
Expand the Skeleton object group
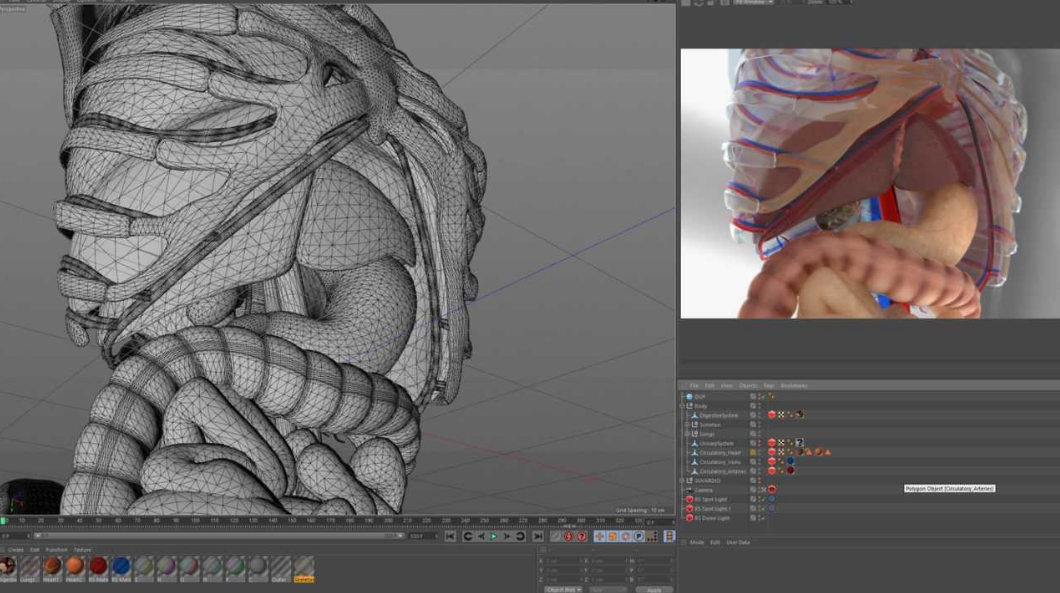coord(686,424)
